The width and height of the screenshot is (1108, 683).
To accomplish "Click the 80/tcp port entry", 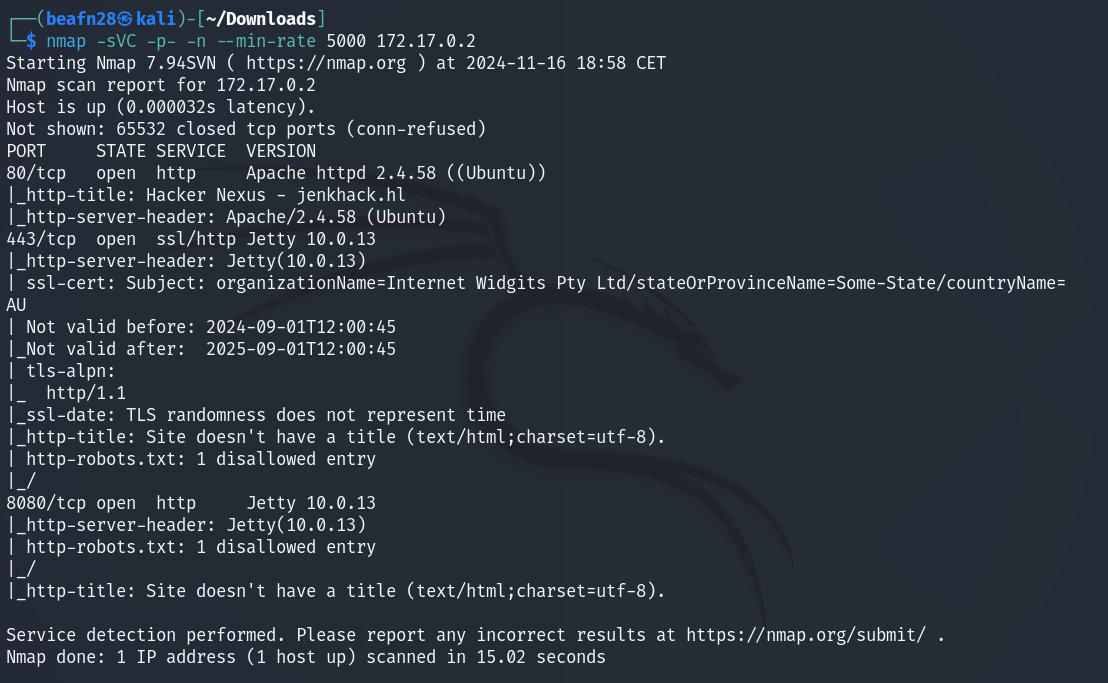I will pos(36,173).
